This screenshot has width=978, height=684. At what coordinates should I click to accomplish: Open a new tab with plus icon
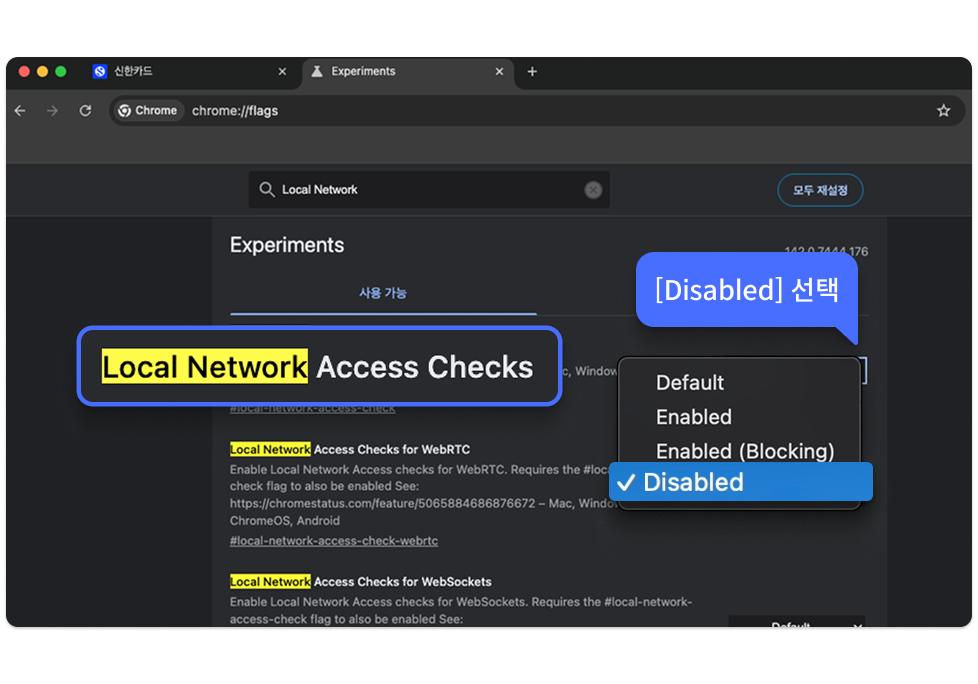pos(532,72)
